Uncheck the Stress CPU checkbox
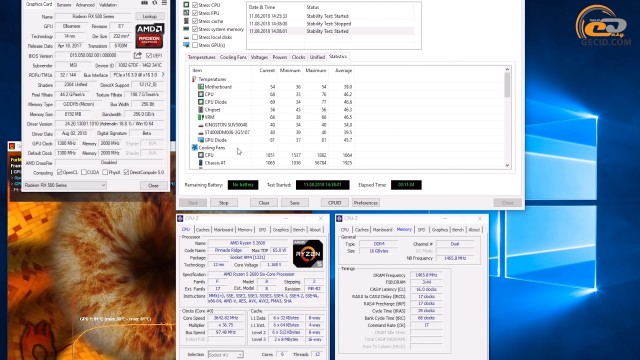Viewport: 640px width, 360px height. click(195, 5)
